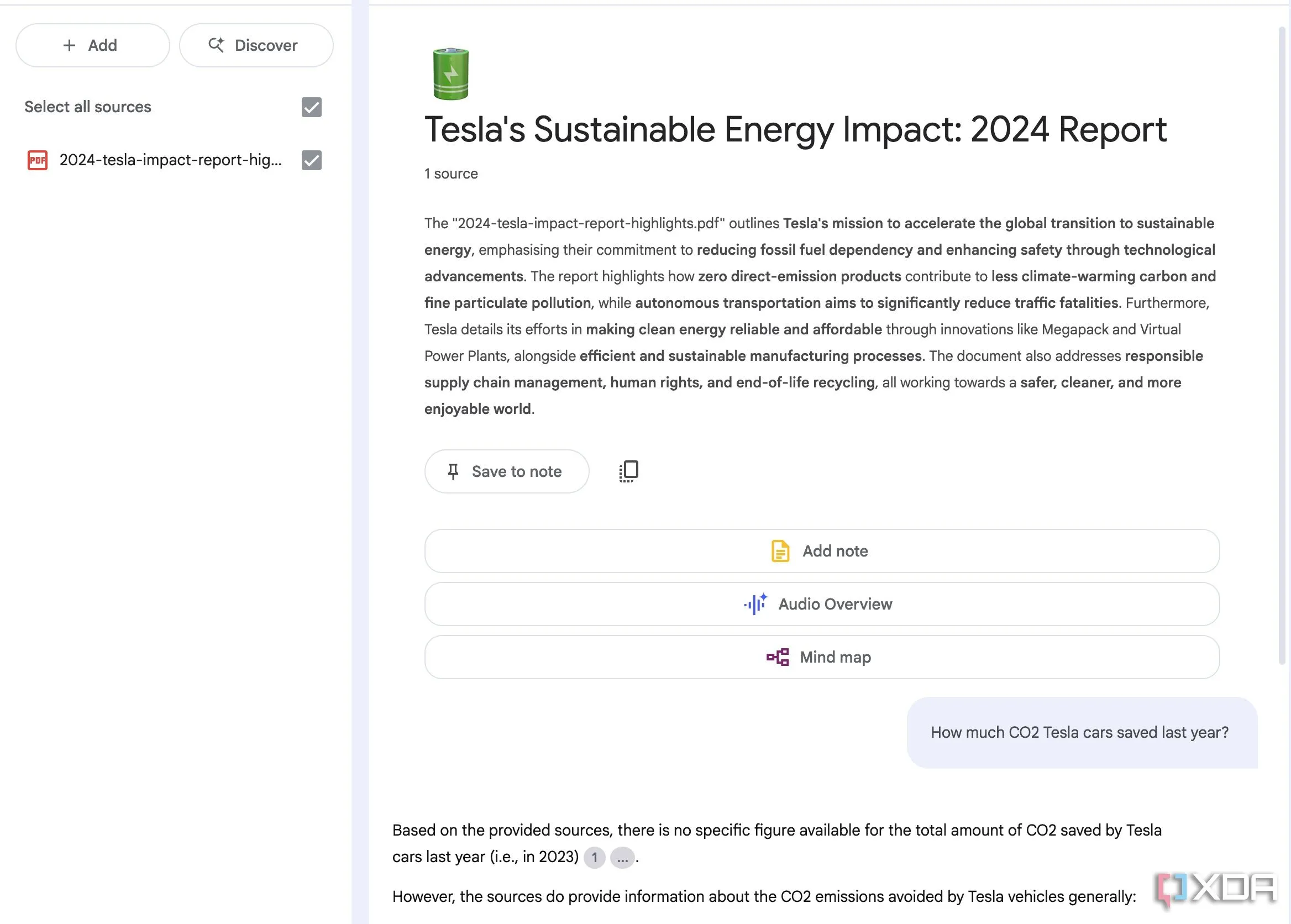1291x924 pixels.
Task: Click the 'How much CO2 Tesla cars saved' message
Action: coord(1082,732)
